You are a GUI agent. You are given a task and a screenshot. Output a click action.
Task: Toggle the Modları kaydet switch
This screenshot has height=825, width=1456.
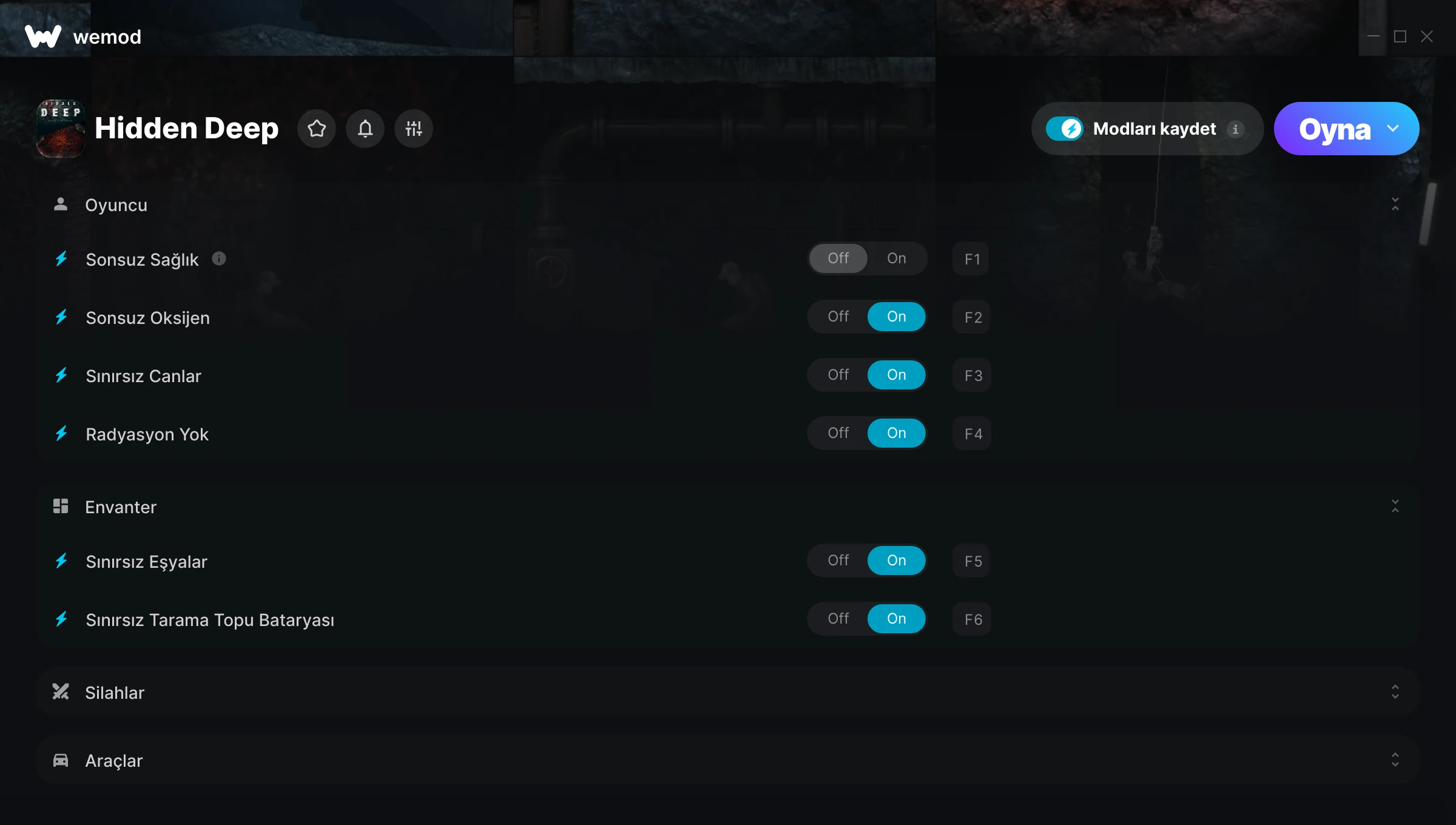coord(1065,129)
